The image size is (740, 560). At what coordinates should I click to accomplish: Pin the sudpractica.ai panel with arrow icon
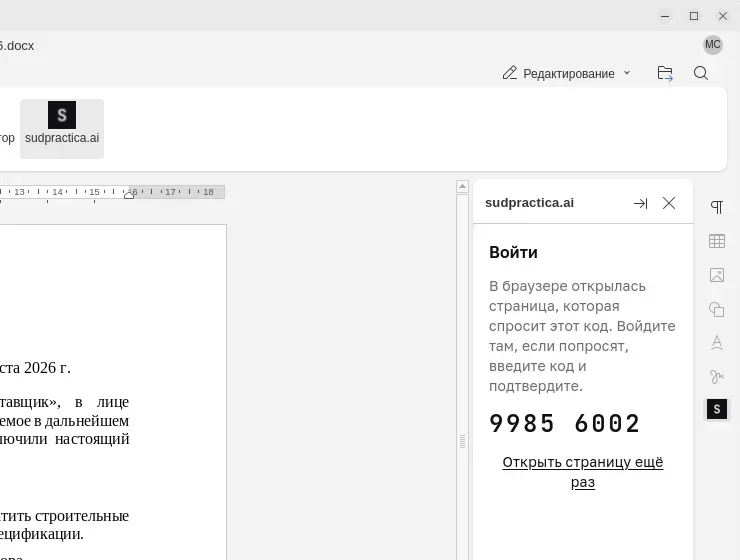pos(640,203)
